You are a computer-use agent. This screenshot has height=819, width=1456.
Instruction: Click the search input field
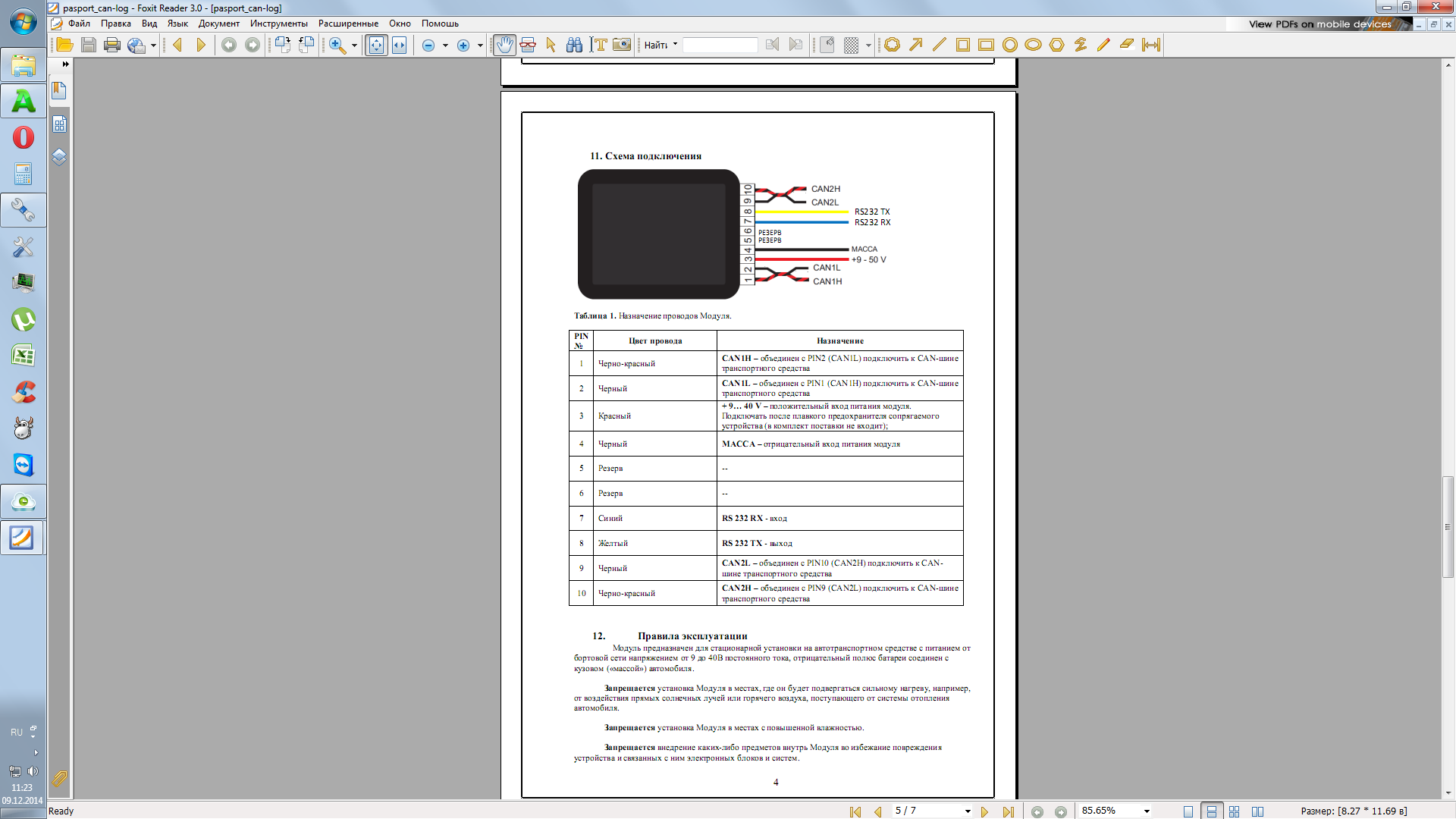click(x=720, y=45)
